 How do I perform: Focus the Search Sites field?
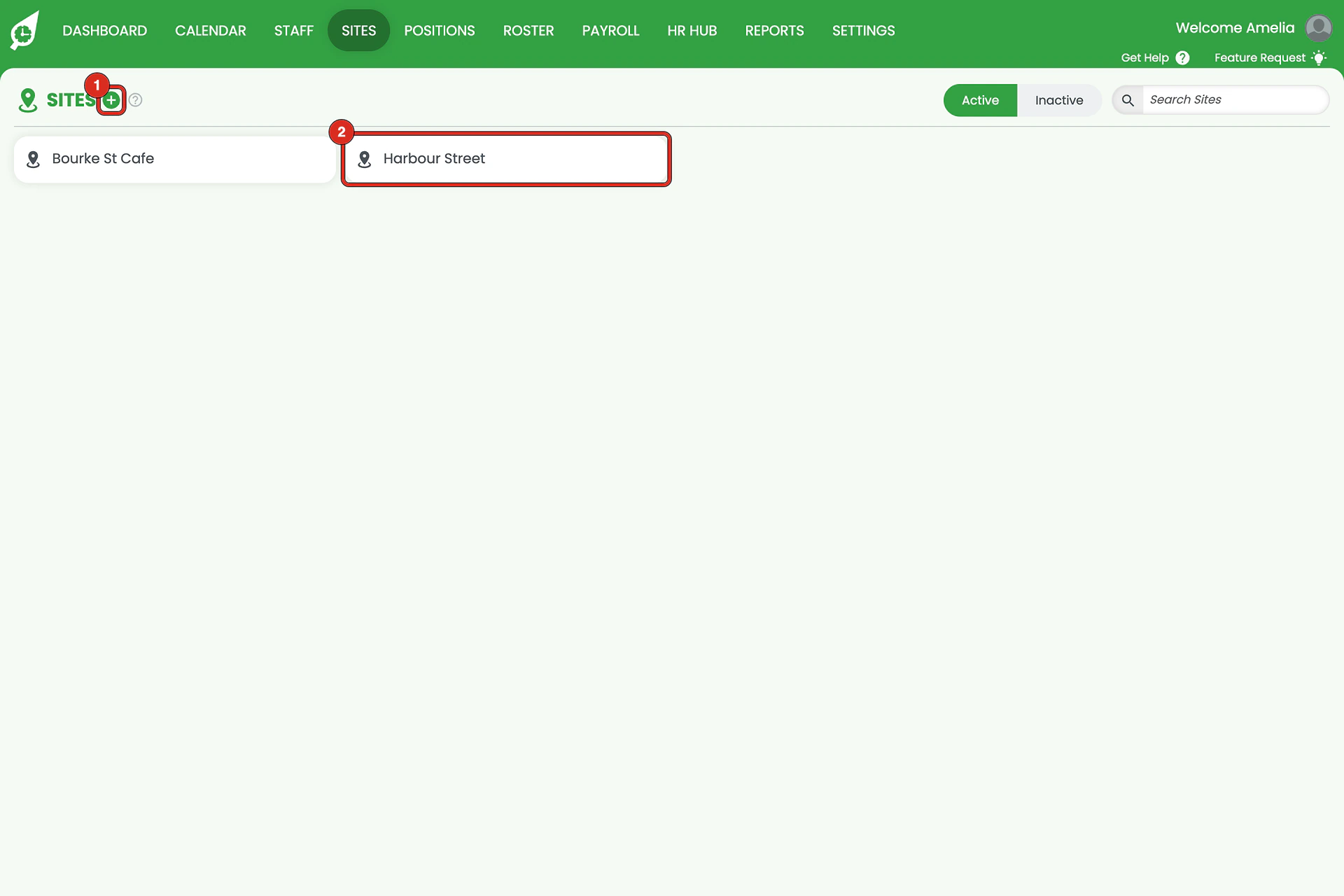pos(1235,100)
